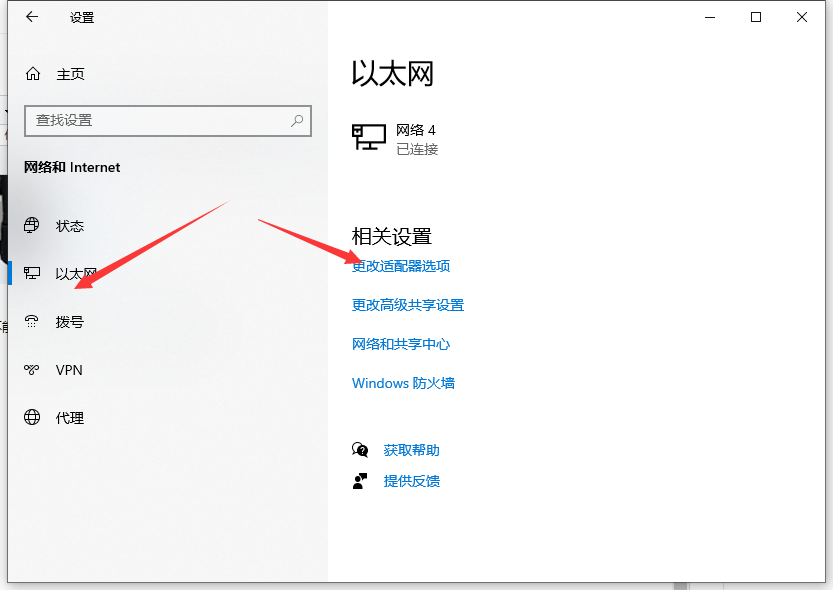Open Windows 防火墙 settings link

tap(404, 383)
